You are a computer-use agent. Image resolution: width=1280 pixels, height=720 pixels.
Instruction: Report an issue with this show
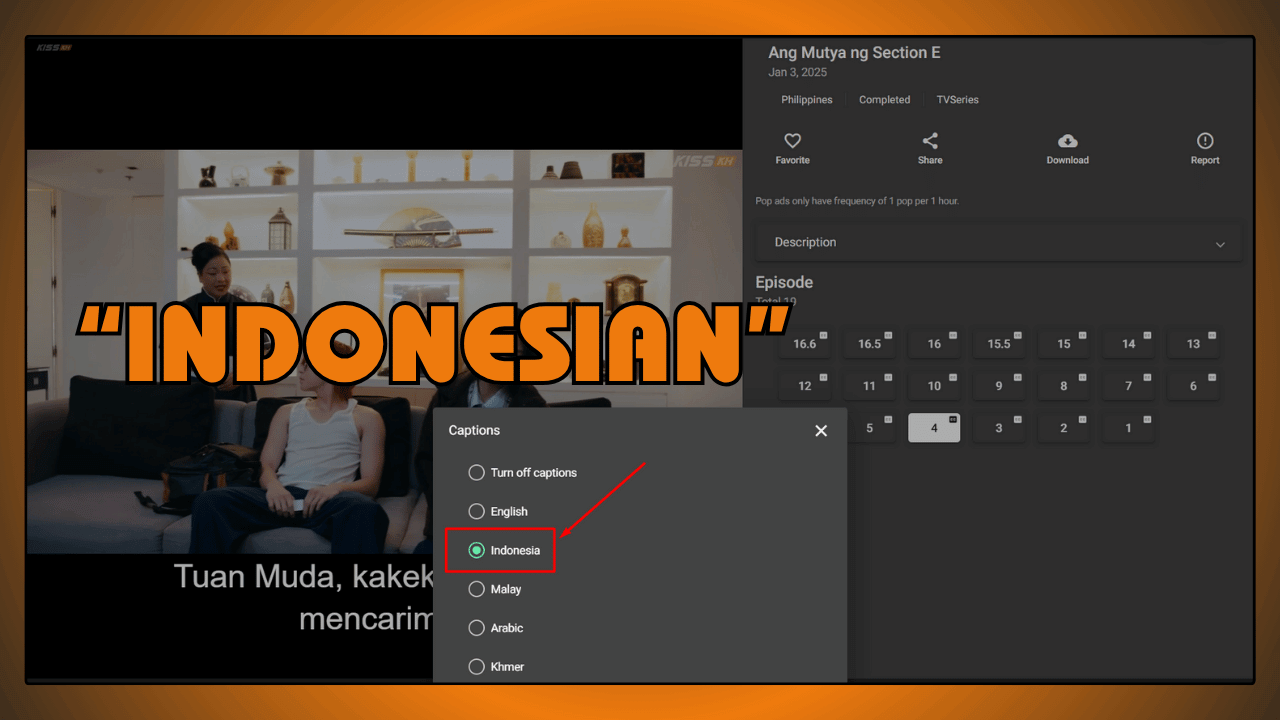click(1204, 141)
